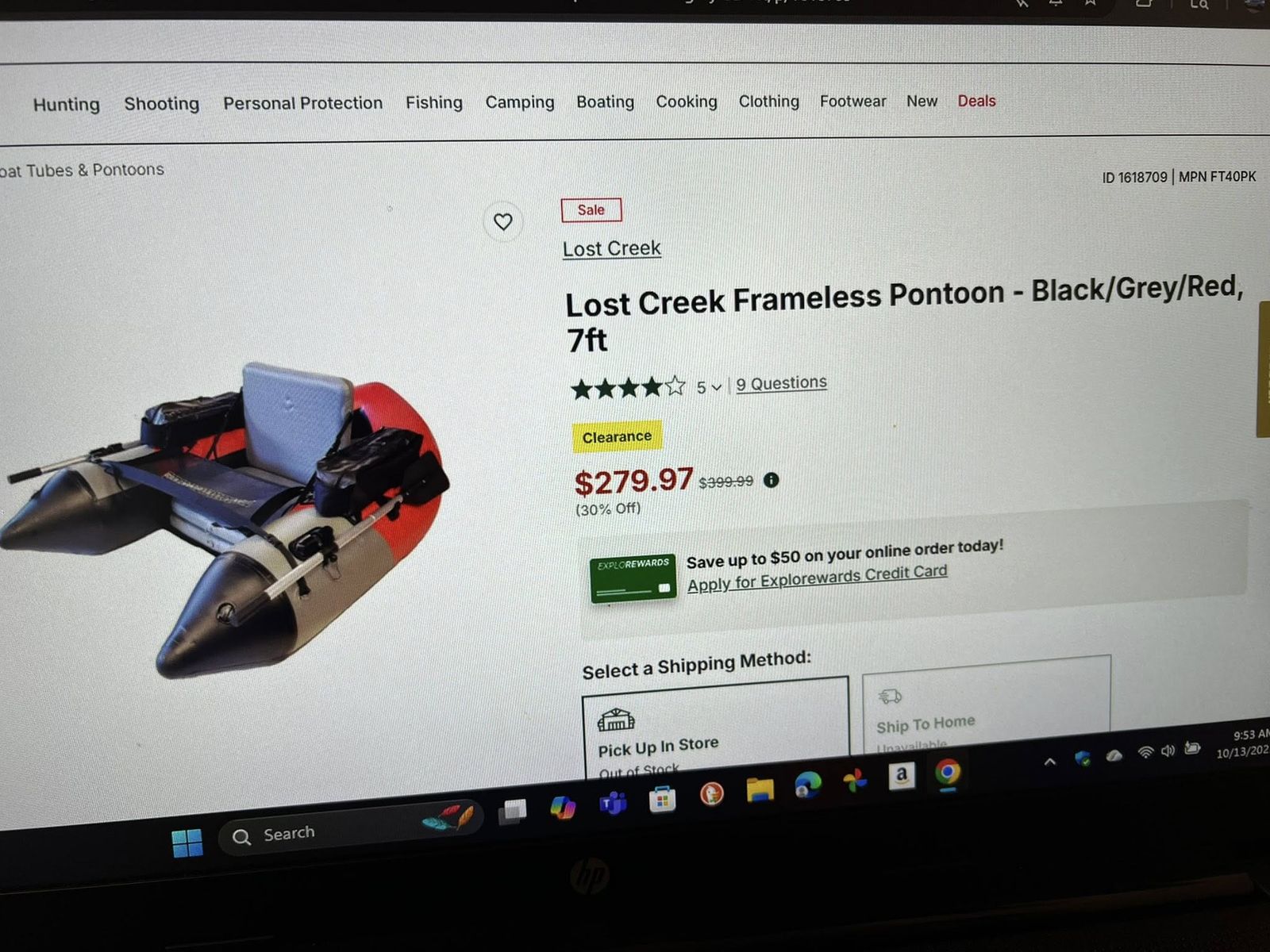
Task: Open File Explorer folder icon
Action: click(x=760, y=789)
